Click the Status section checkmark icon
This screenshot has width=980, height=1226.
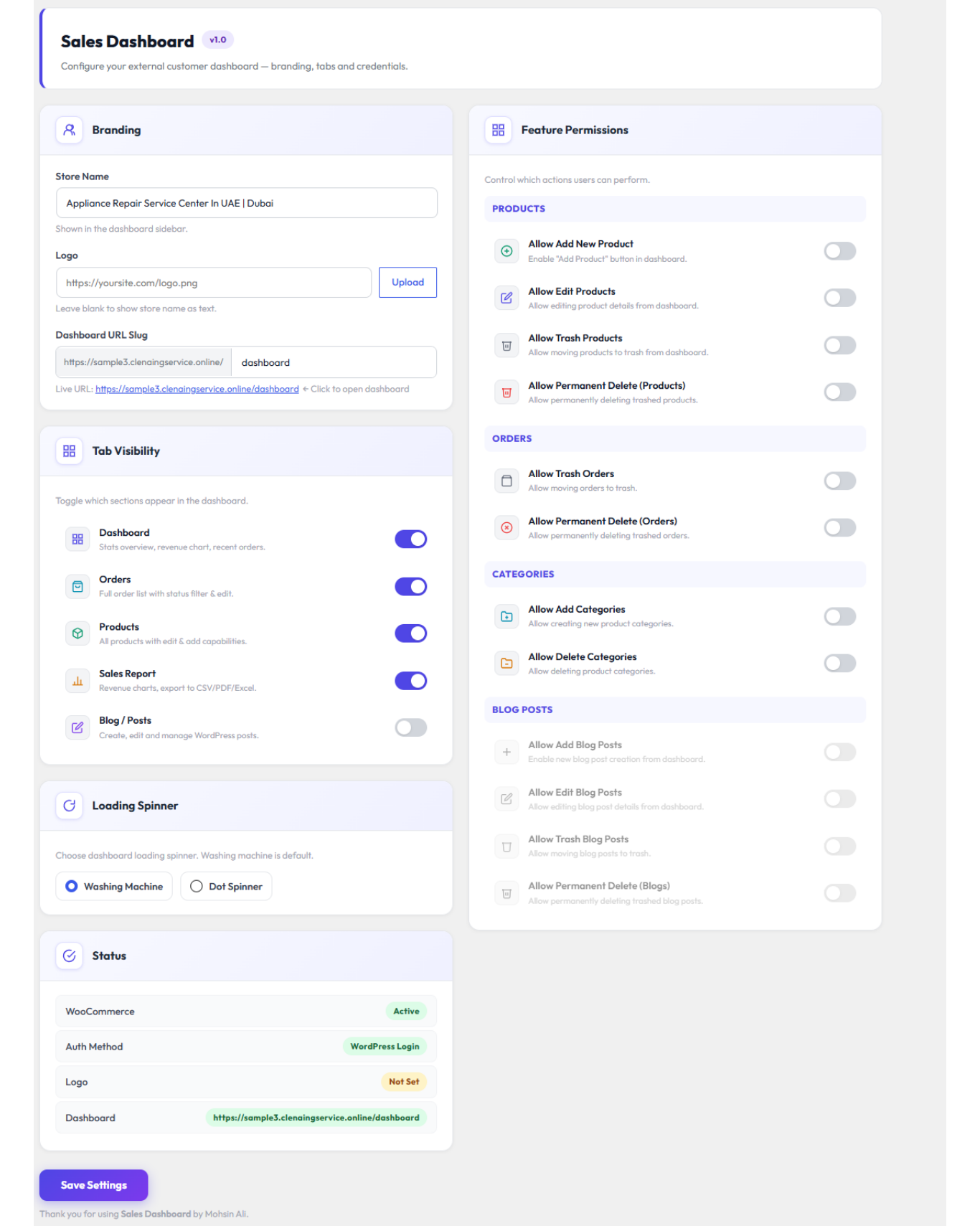(x=69, y=956)
